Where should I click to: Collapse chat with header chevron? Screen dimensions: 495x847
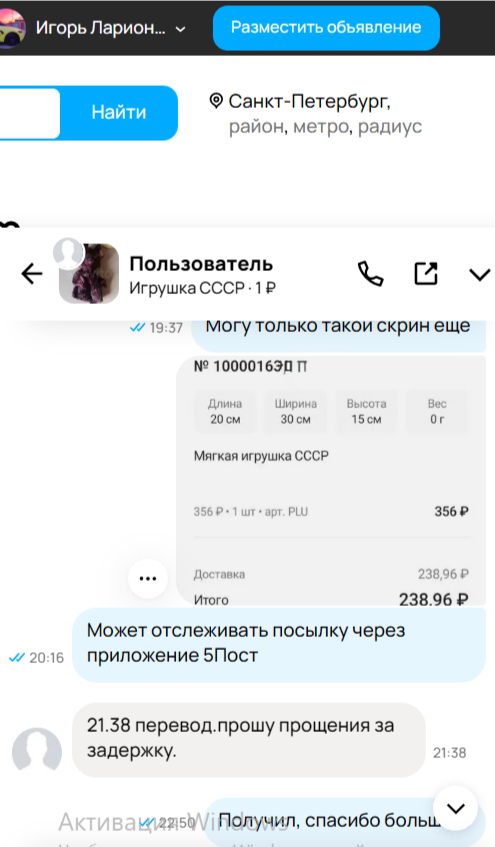tap(479, 275)
